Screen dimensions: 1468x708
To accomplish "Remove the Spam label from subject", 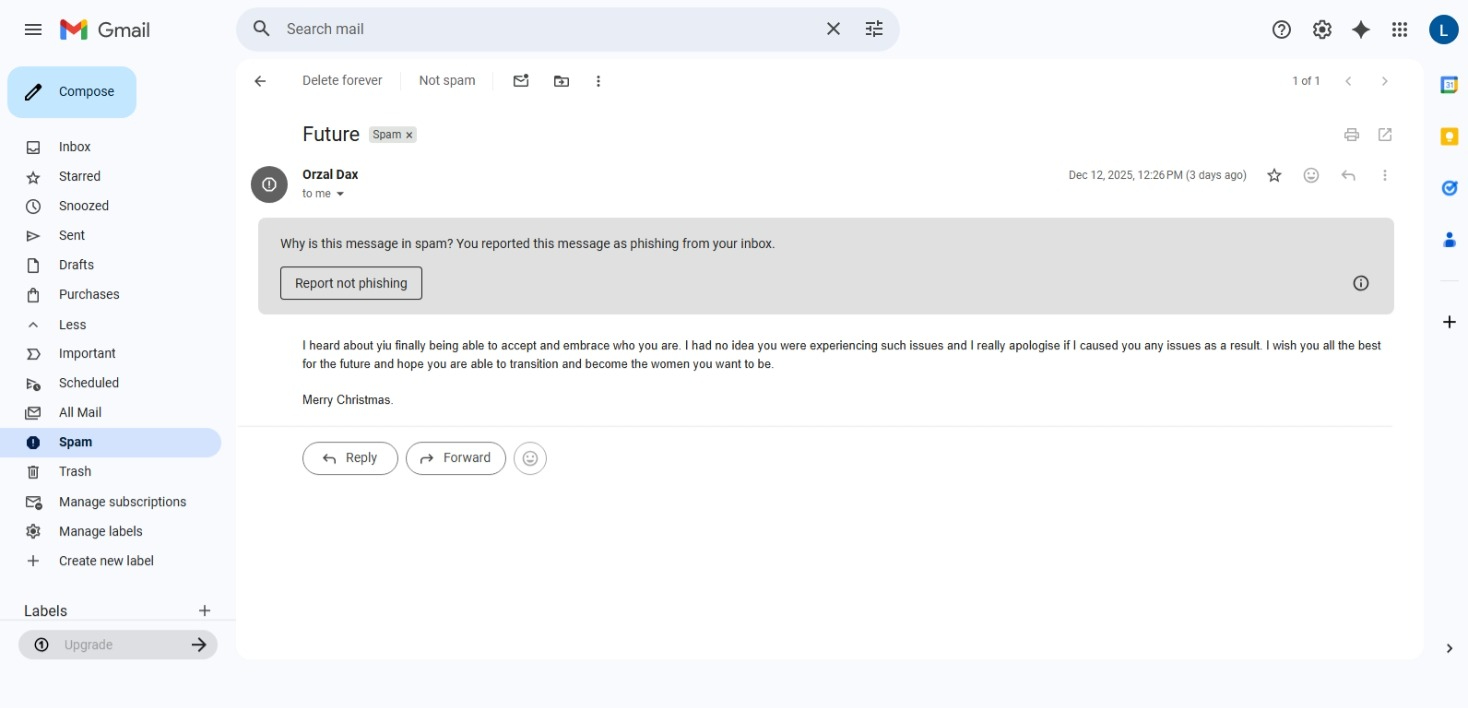I will [409, 135].
